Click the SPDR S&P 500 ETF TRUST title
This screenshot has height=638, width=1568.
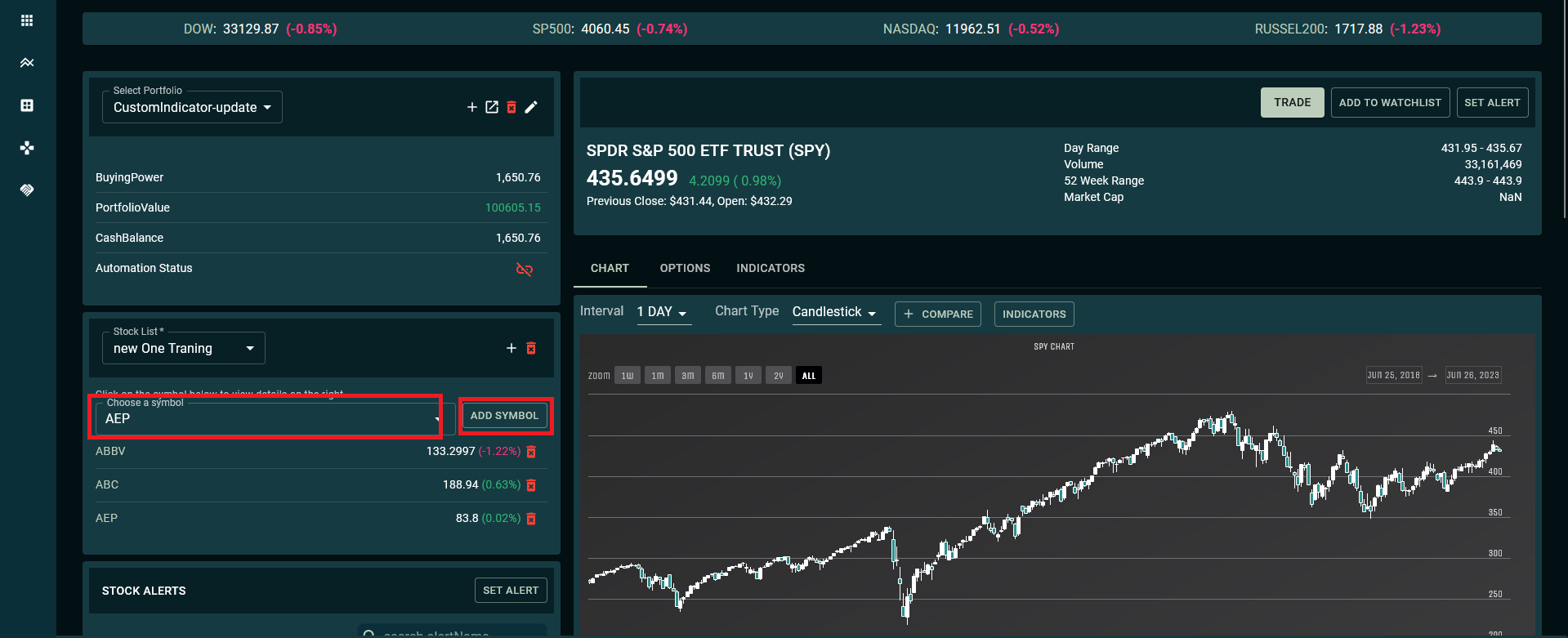pyautogui.click(x=708, y=150)
